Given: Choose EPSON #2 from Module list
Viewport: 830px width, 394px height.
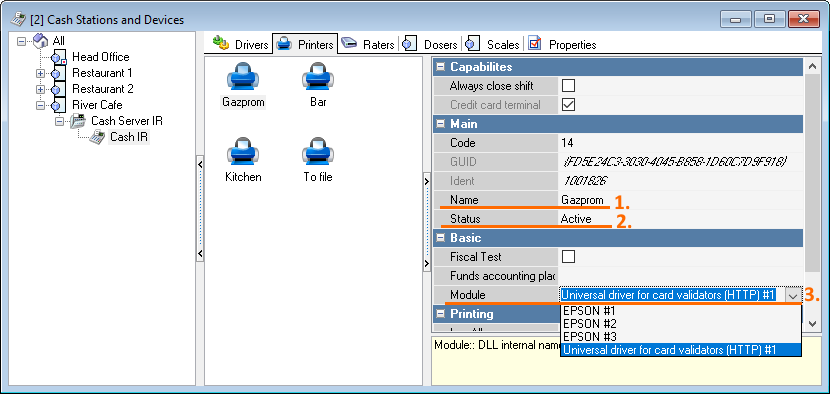Looking at the screenshot, I should [680, 324].
